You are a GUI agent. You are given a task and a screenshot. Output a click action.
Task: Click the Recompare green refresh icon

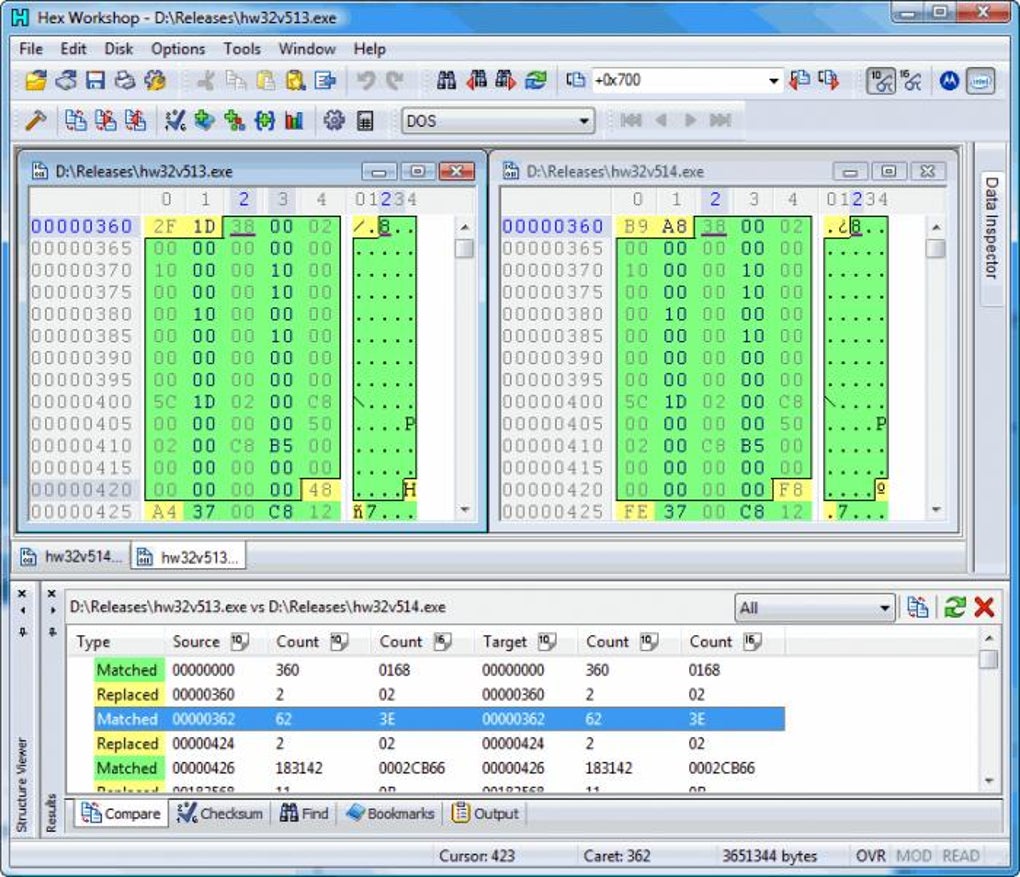click(954, 608)
